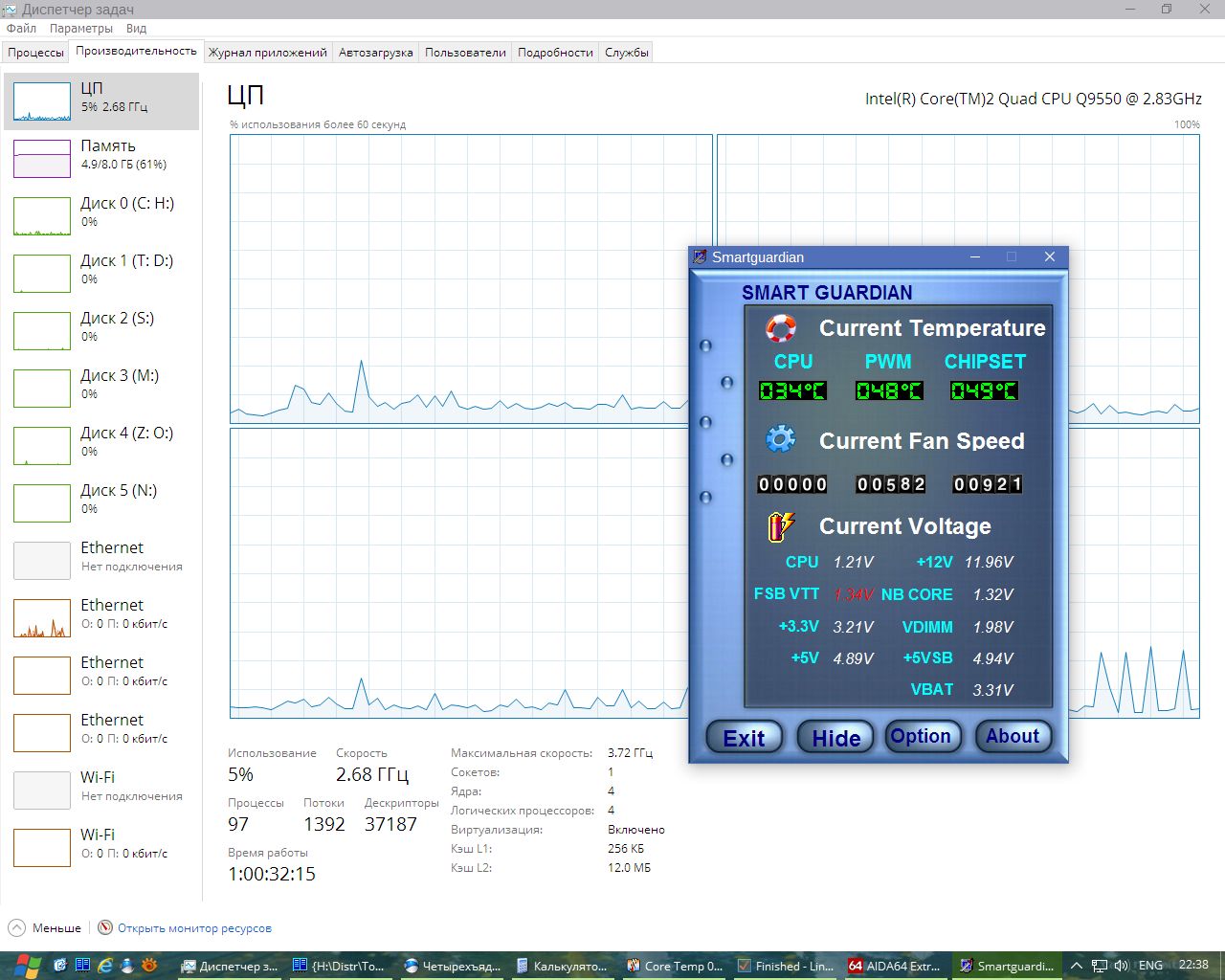Click the Hide button in Smart Guardian
The height and width of the screenshot is (980, 1225).
pyautogui.click(x=835, y=737)
